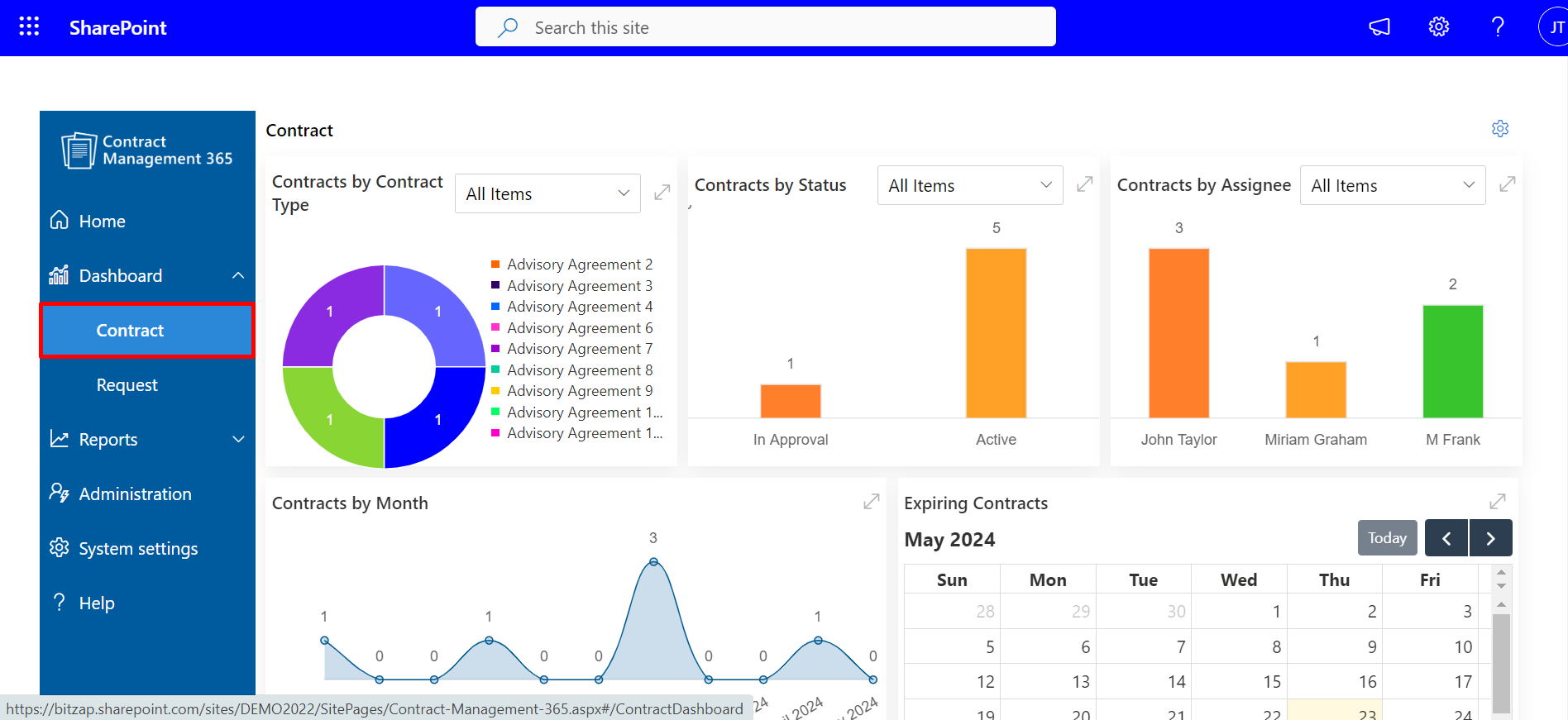Expand Contracts by Status chart

click(x=1085, y=184)
